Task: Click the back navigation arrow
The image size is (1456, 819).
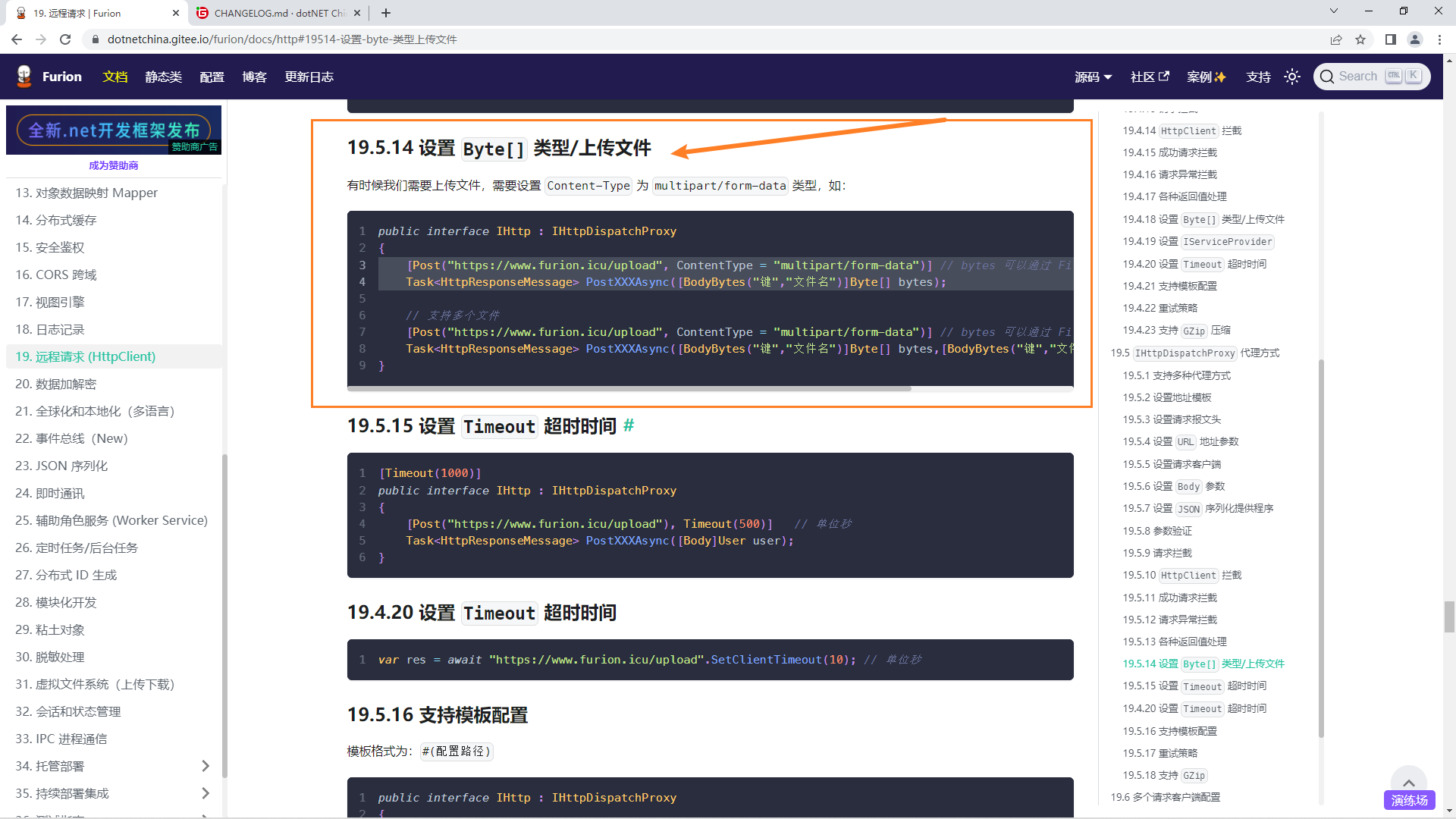Action: tap(16, 39)
